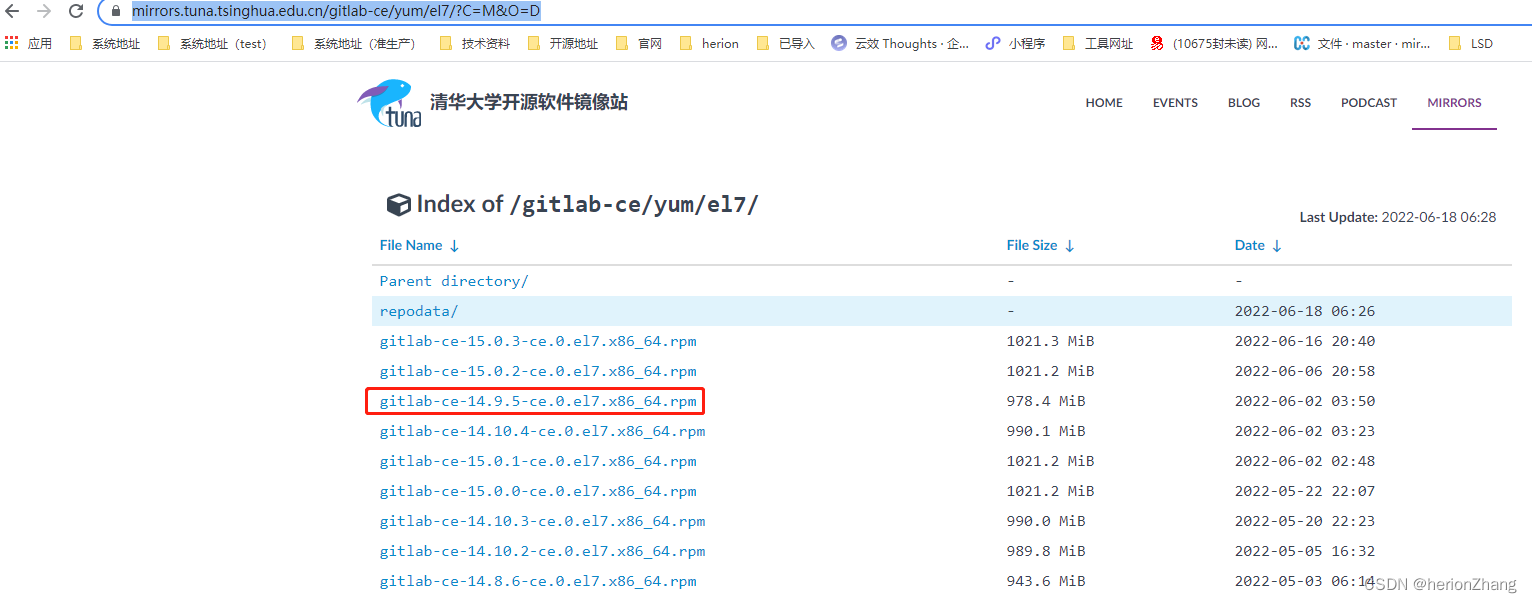Viewport: 1532px width, 603px height.
Task: Click the 989.8 MiB file size cell
Action: tap(1046, 551)
